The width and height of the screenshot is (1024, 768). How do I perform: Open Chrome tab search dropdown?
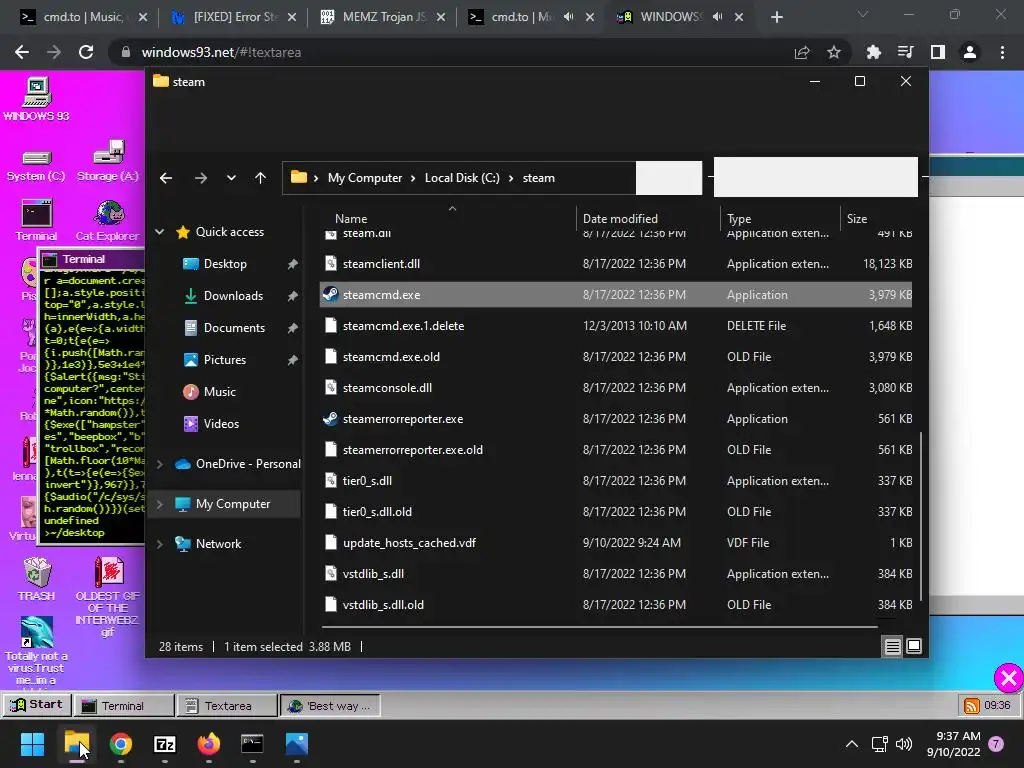coord(863,14)
